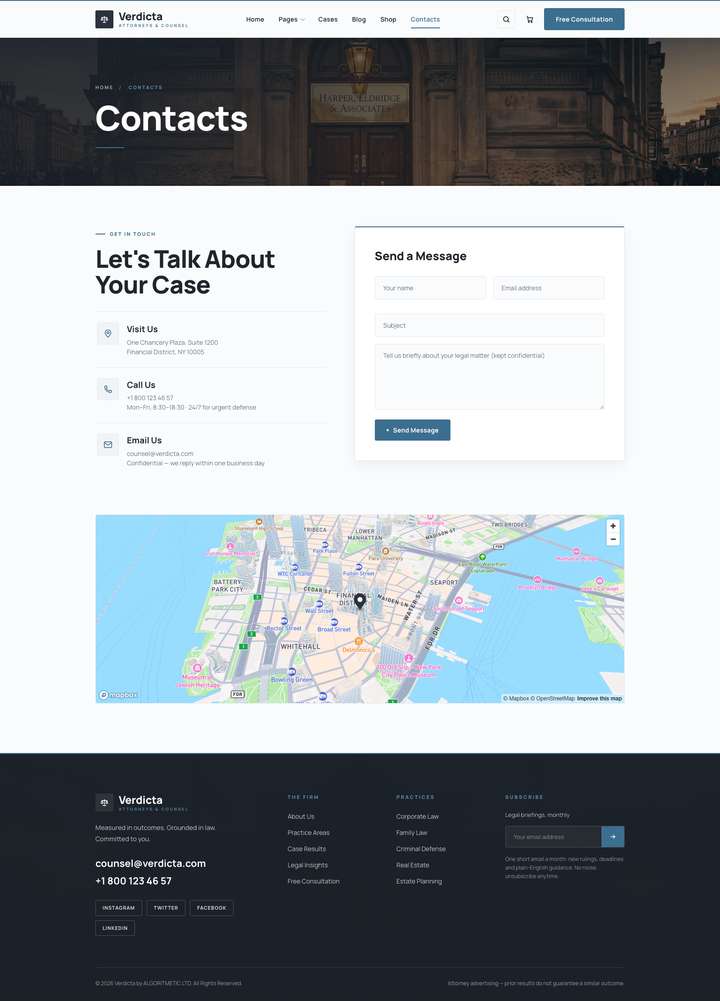Click the contact counsel@verdicta.com under Email Us
The width and height of the screenshot is (720, 1001).
pyautogui.click(x=160, y=454)
